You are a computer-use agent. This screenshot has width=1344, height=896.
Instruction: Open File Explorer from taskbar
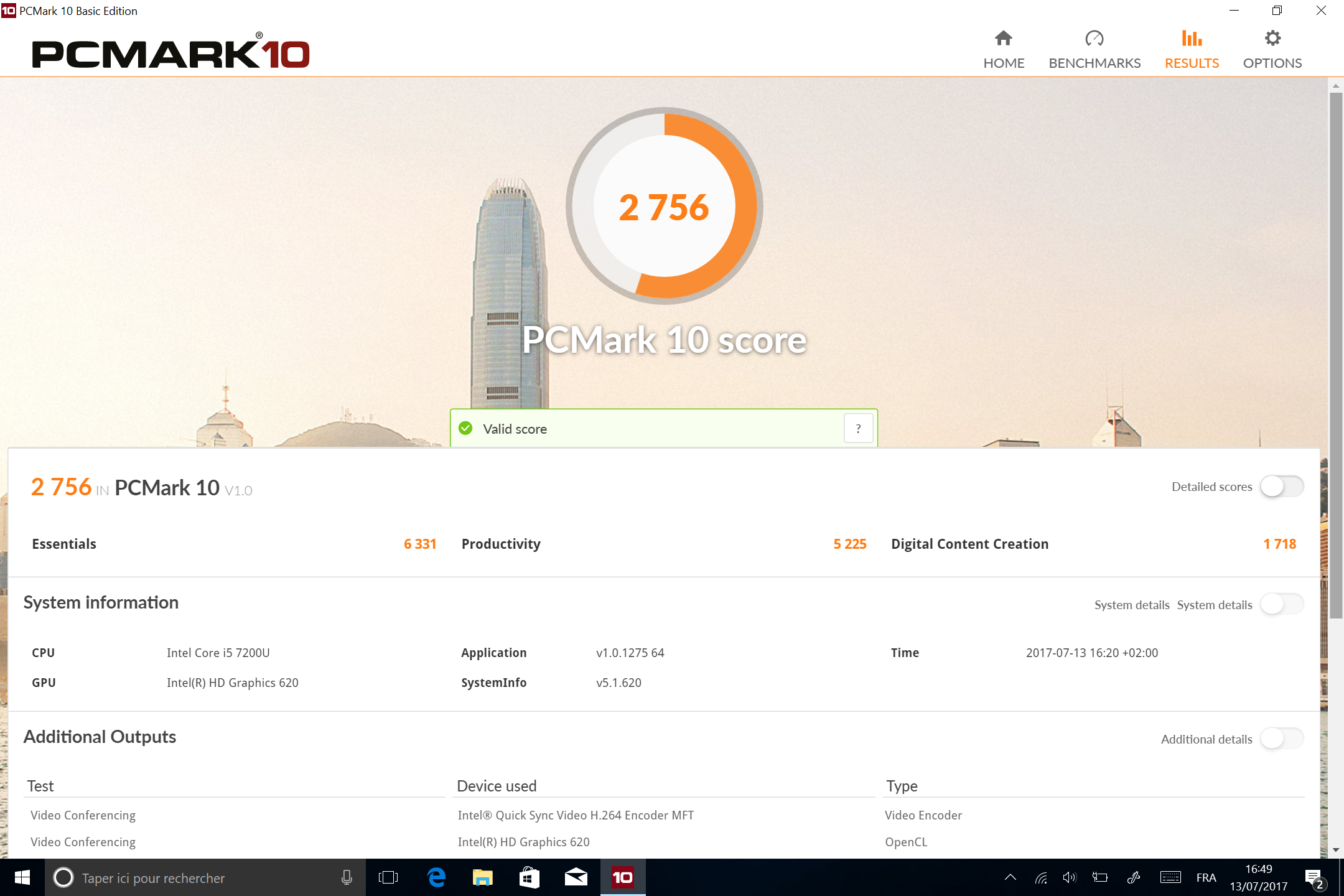pyautogui.click(x=482, y=877)
